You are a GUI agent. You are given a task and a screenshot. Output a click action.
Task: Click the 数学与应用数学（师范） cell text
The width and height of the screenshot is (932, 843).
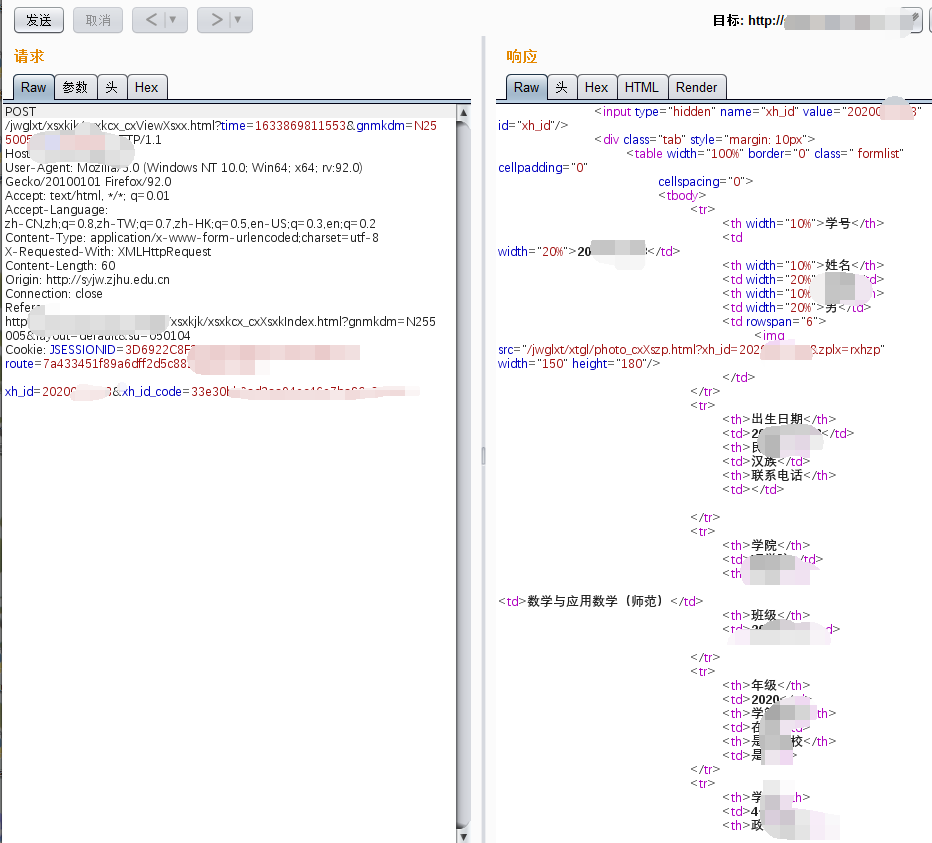595,601
